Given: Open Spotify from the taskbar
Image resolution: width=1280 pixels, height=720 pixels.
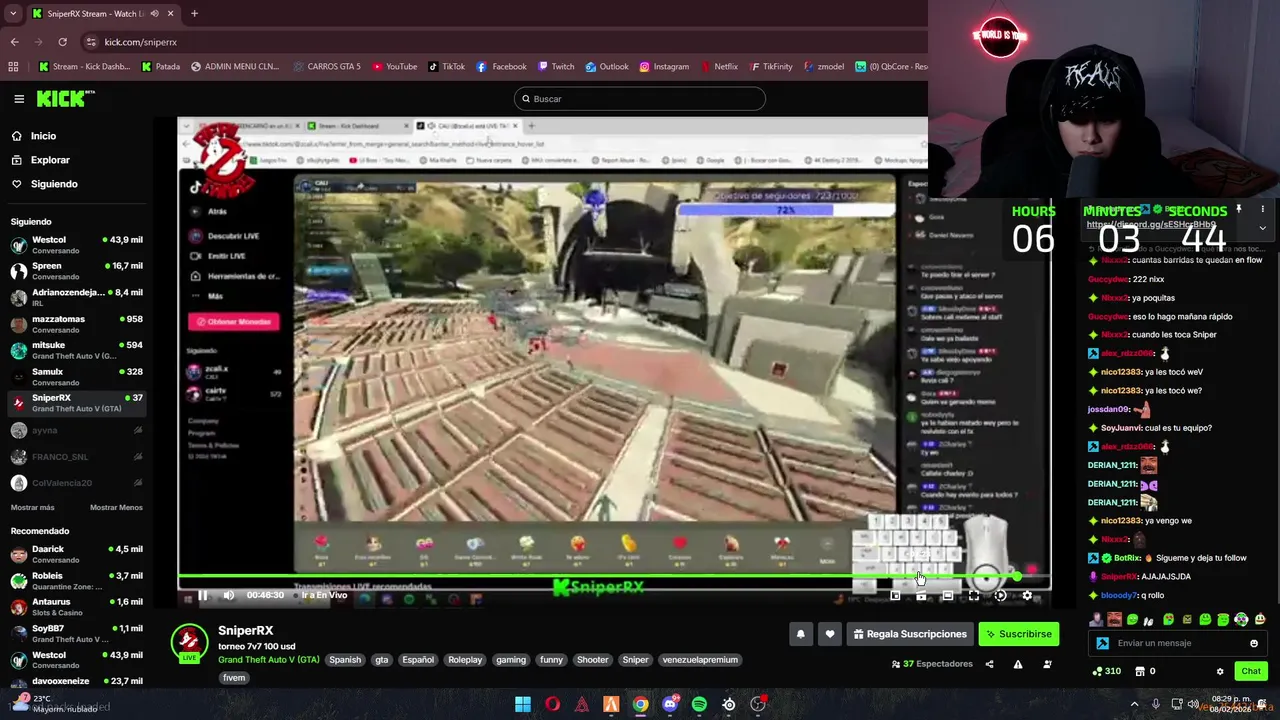Looking at the screenshot, I should pyautogui.click(x=699, y=704).
